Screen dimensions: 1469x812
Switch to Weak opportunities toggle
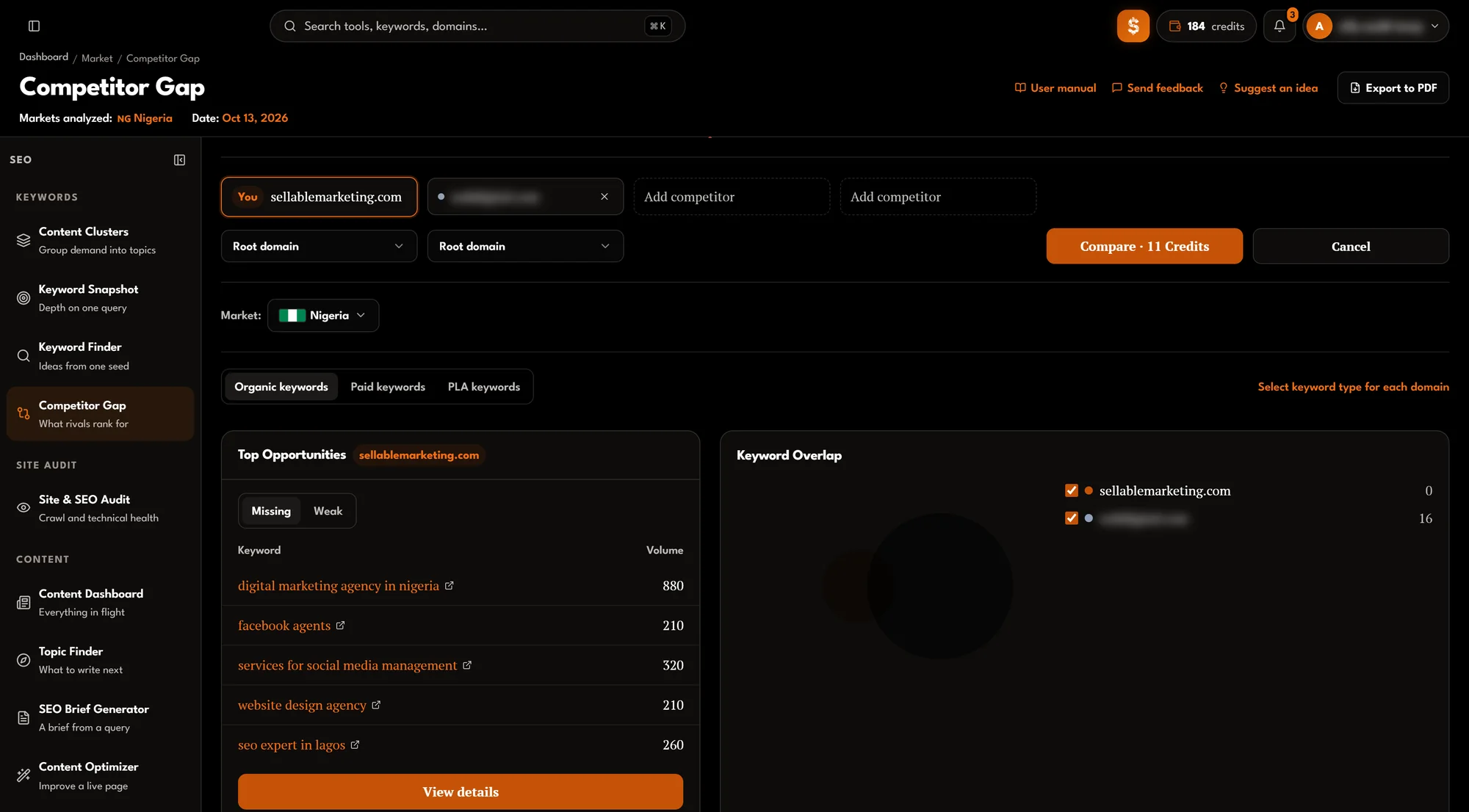(328, 511)
